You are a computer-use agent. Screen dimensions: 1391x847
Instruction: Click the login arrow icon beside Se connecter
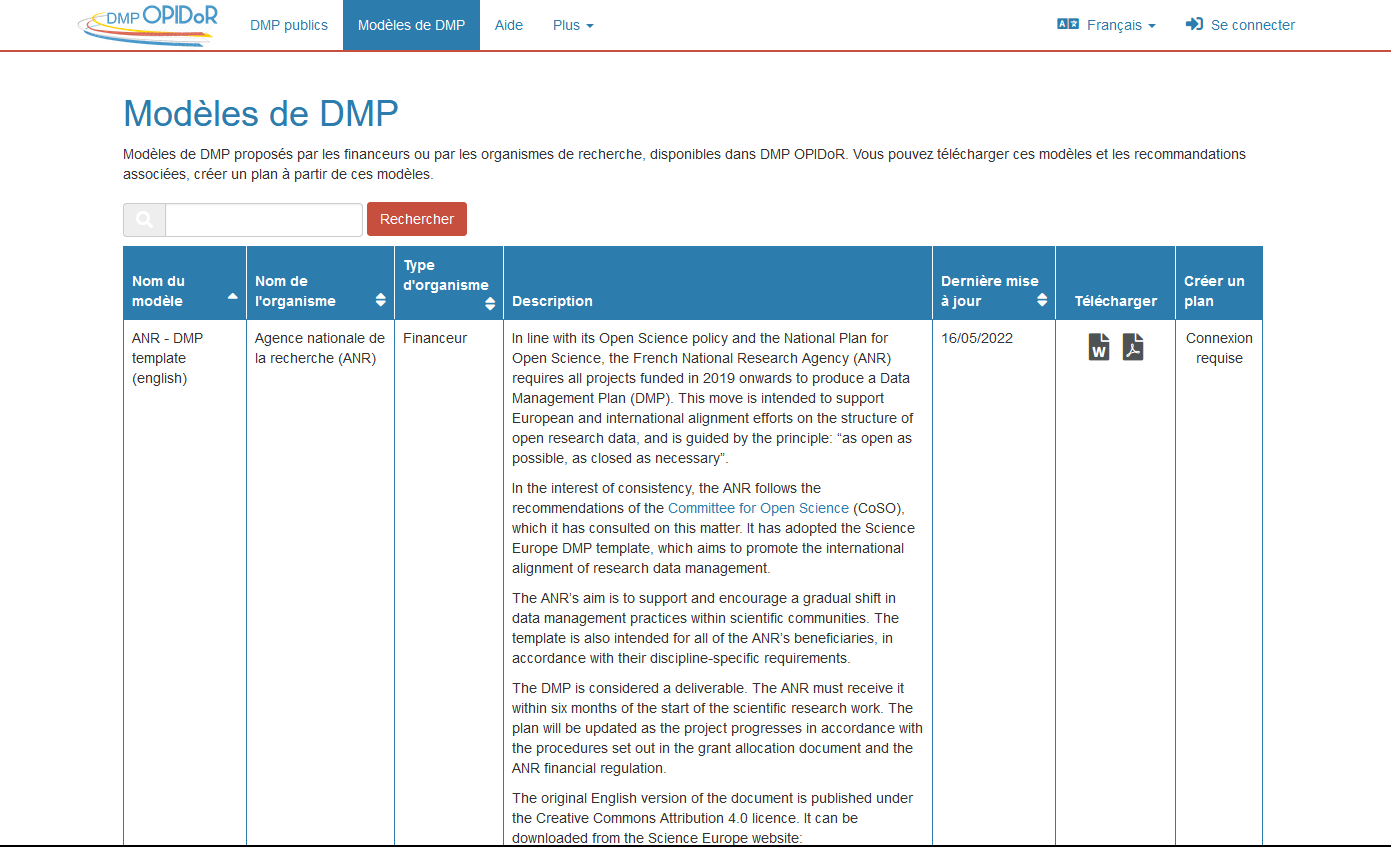[1193, 24]
